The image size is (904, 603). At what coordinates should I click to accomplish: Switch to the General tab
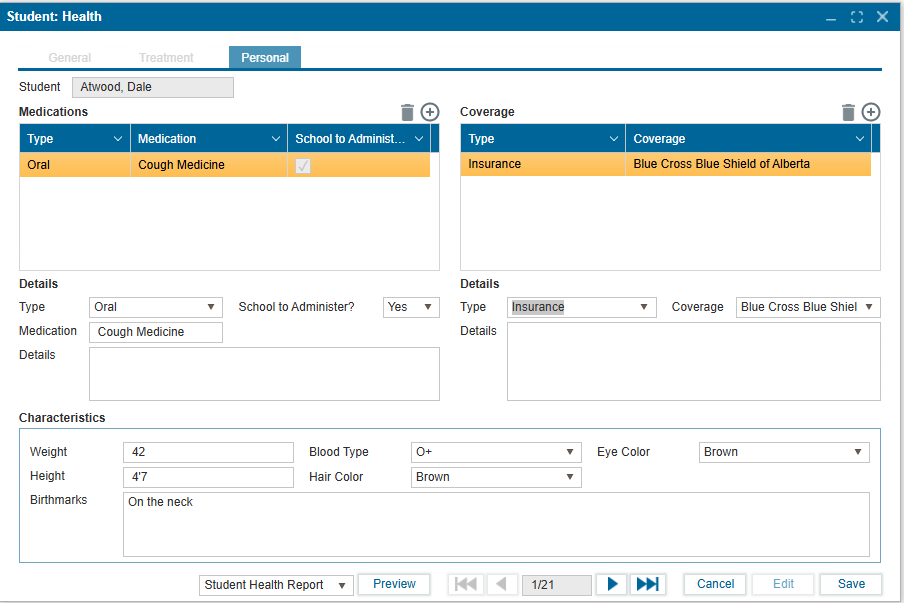[x=70, y=58]
